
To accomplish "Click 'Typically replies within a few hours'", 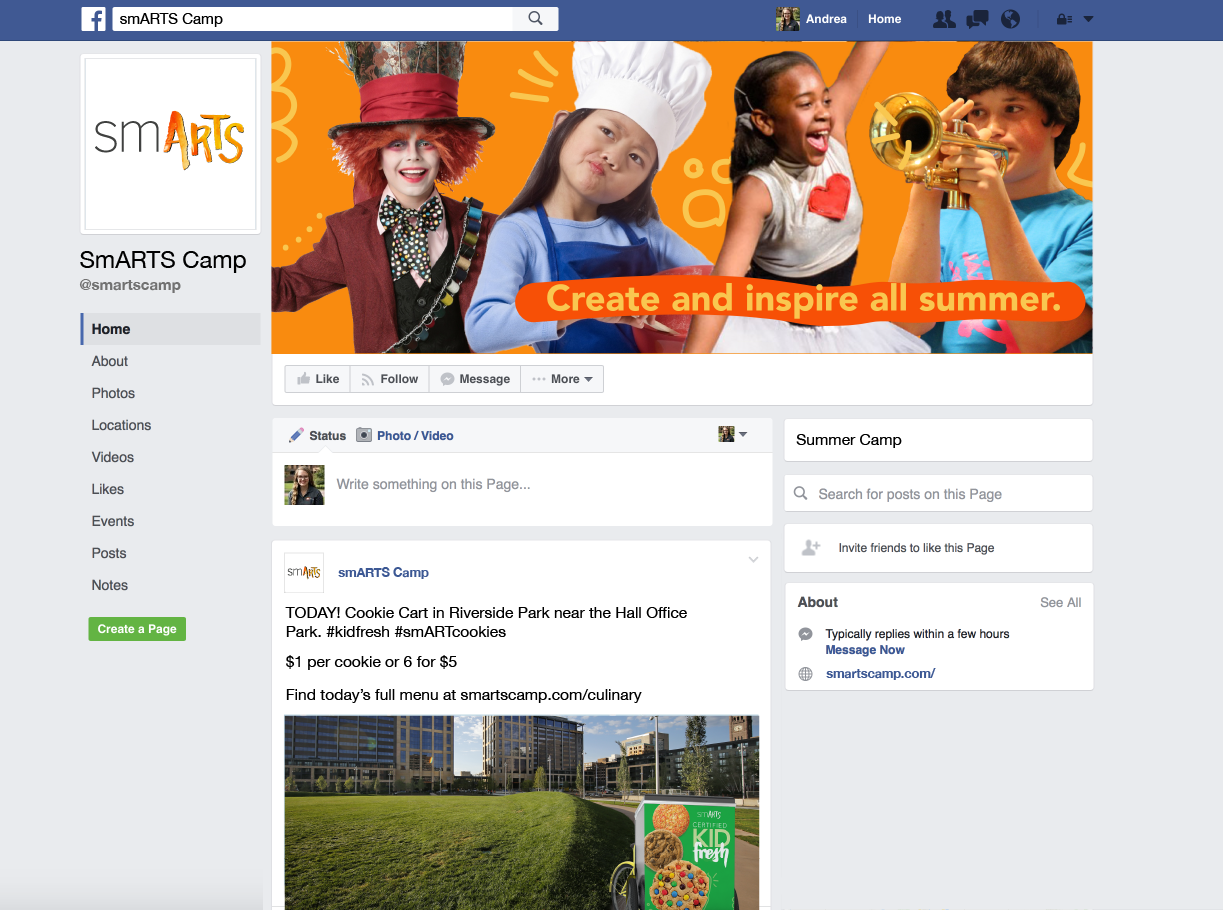I will [x=917, y=634].
